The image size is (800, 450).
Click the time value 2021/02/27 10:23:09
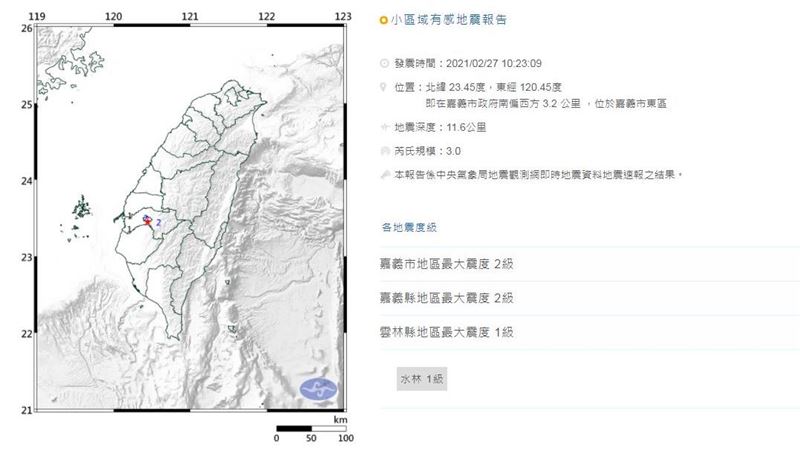(x=494, y=63)
